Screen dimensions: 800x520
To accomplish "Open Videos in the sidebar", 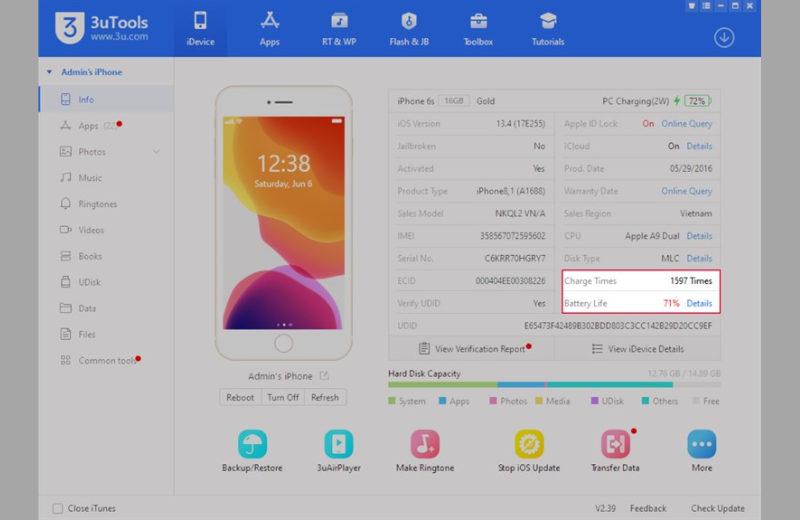I will (106, 230).
